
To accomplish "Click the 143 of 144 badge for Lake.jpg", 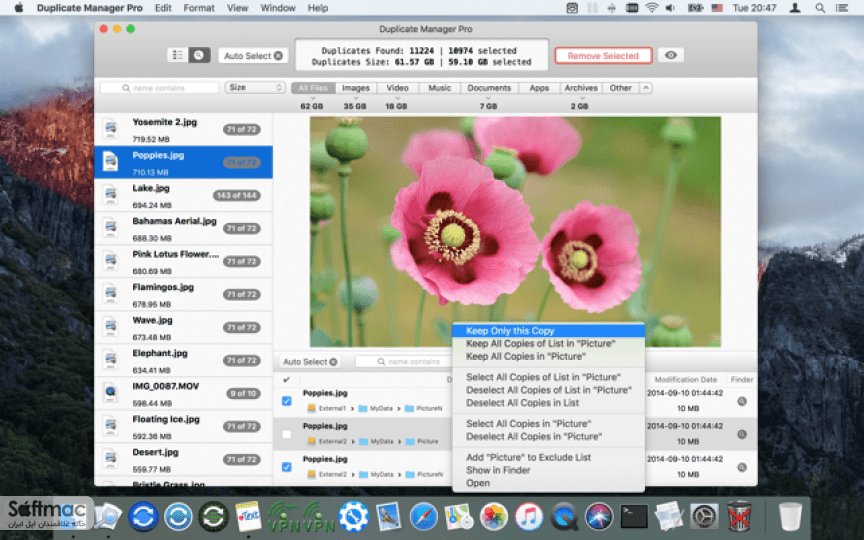I will 236,196.
